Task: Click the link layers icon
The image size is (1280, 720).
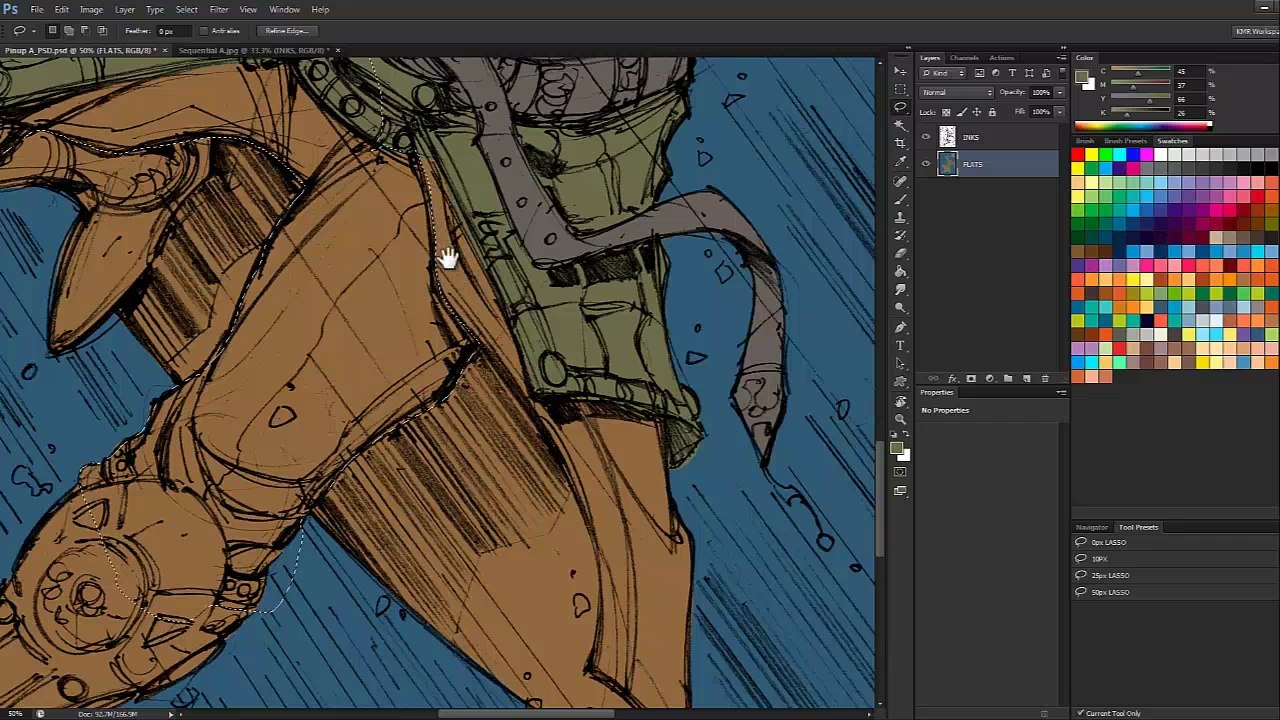Action: (x=933, y=379)
